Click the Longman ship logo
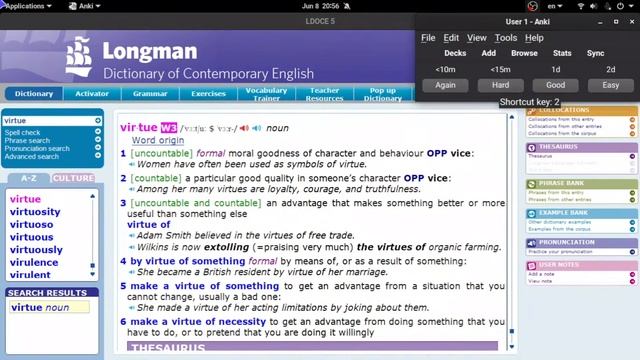Viewport: 640px width, 360px height. tap(79, 57)
